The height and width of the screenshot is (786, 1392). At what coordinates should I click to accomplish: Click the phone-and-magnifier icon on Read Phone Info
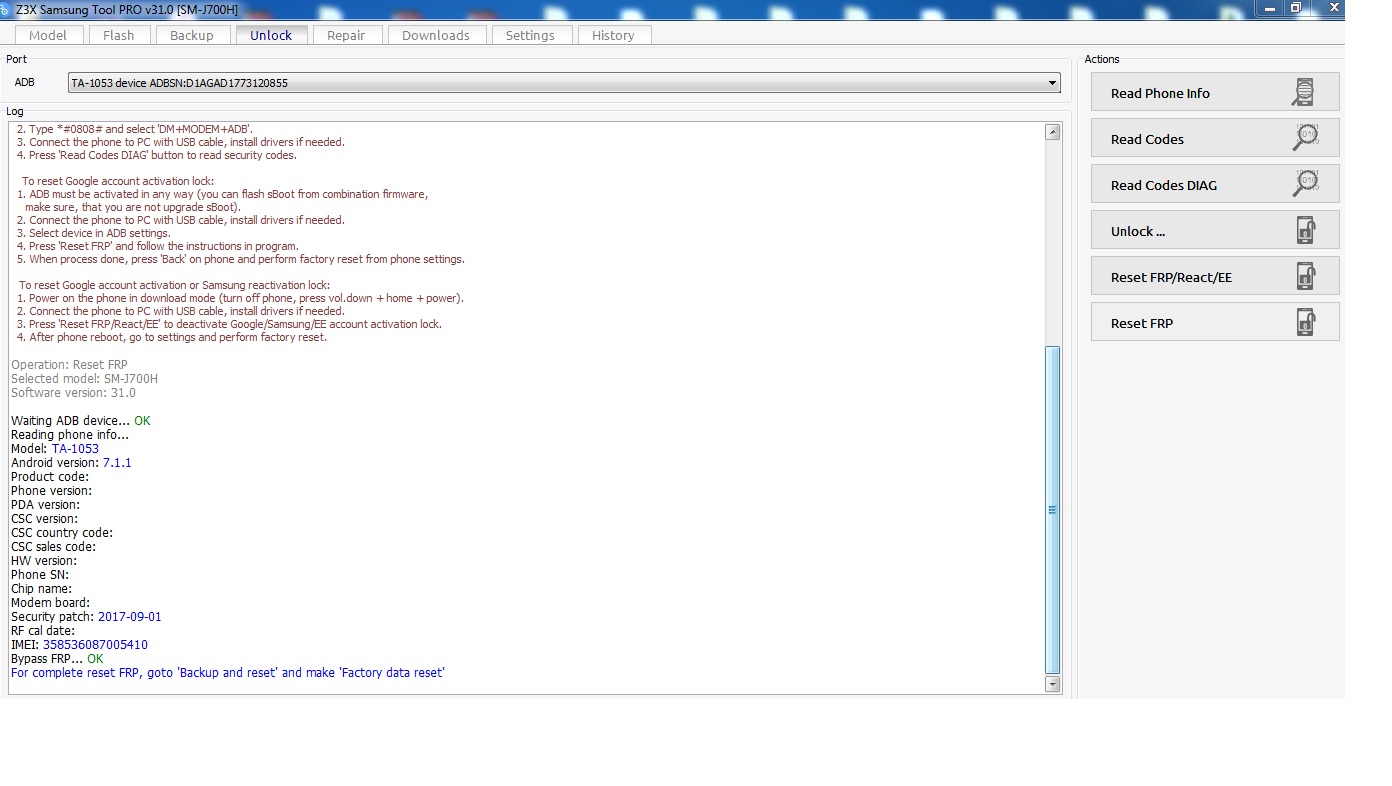[x=1302, y=92]
